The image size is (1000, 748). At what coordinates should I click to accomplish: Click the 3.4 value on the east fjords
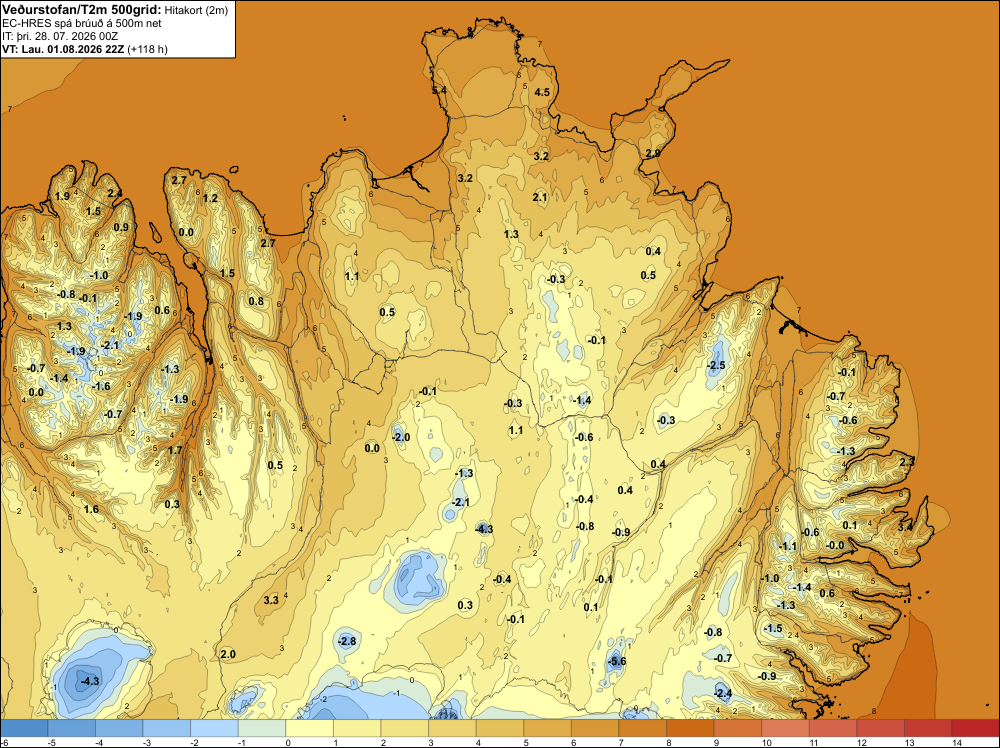[x=905, y=527]
